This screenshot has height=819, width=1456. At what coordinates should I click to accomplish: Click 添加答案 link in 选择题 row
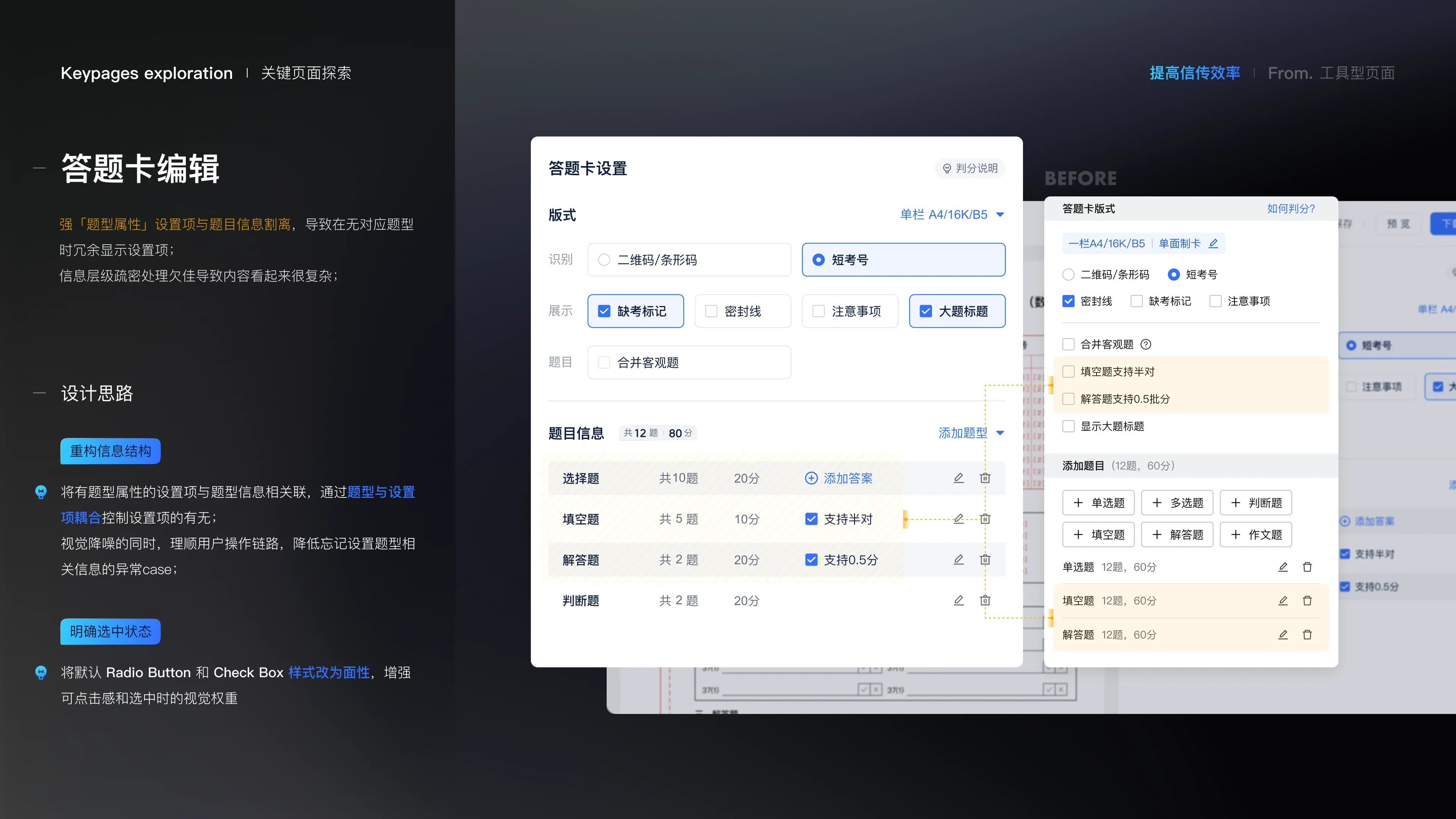click(x=848, y=478)
